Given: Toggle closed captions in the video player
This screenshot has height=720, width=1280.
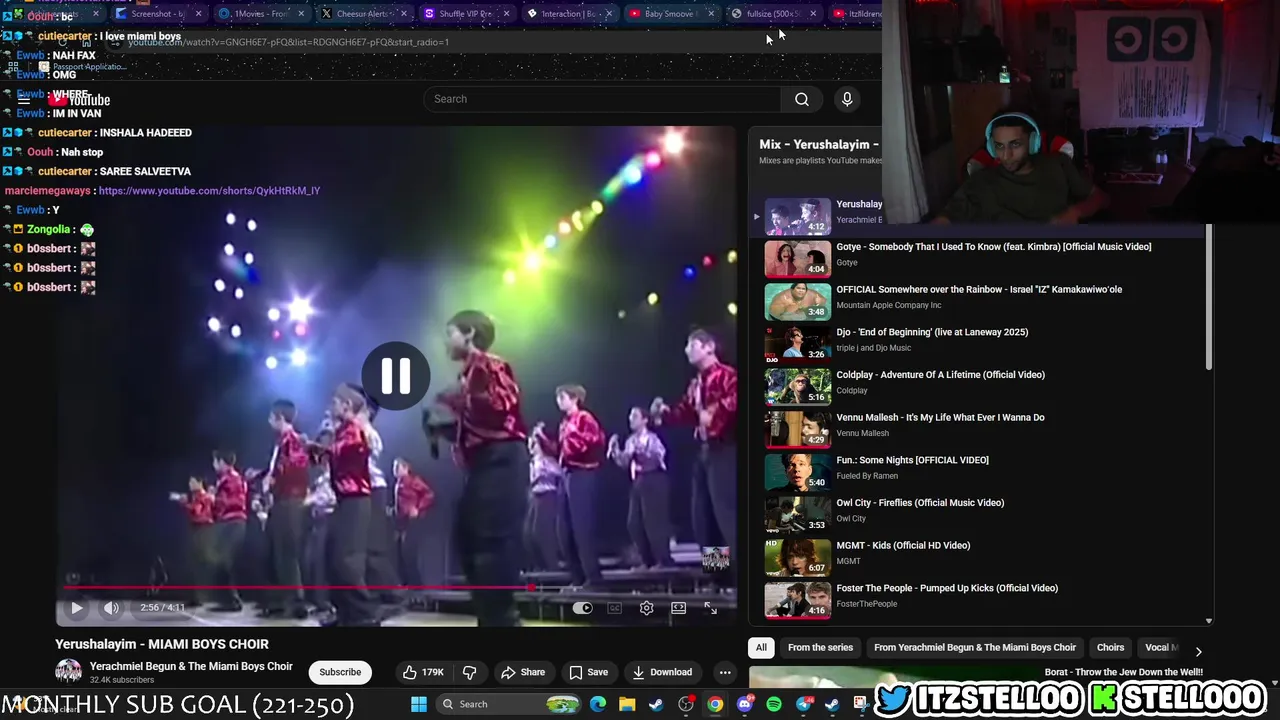Looking at the screenshot, I should coord(615,608).
